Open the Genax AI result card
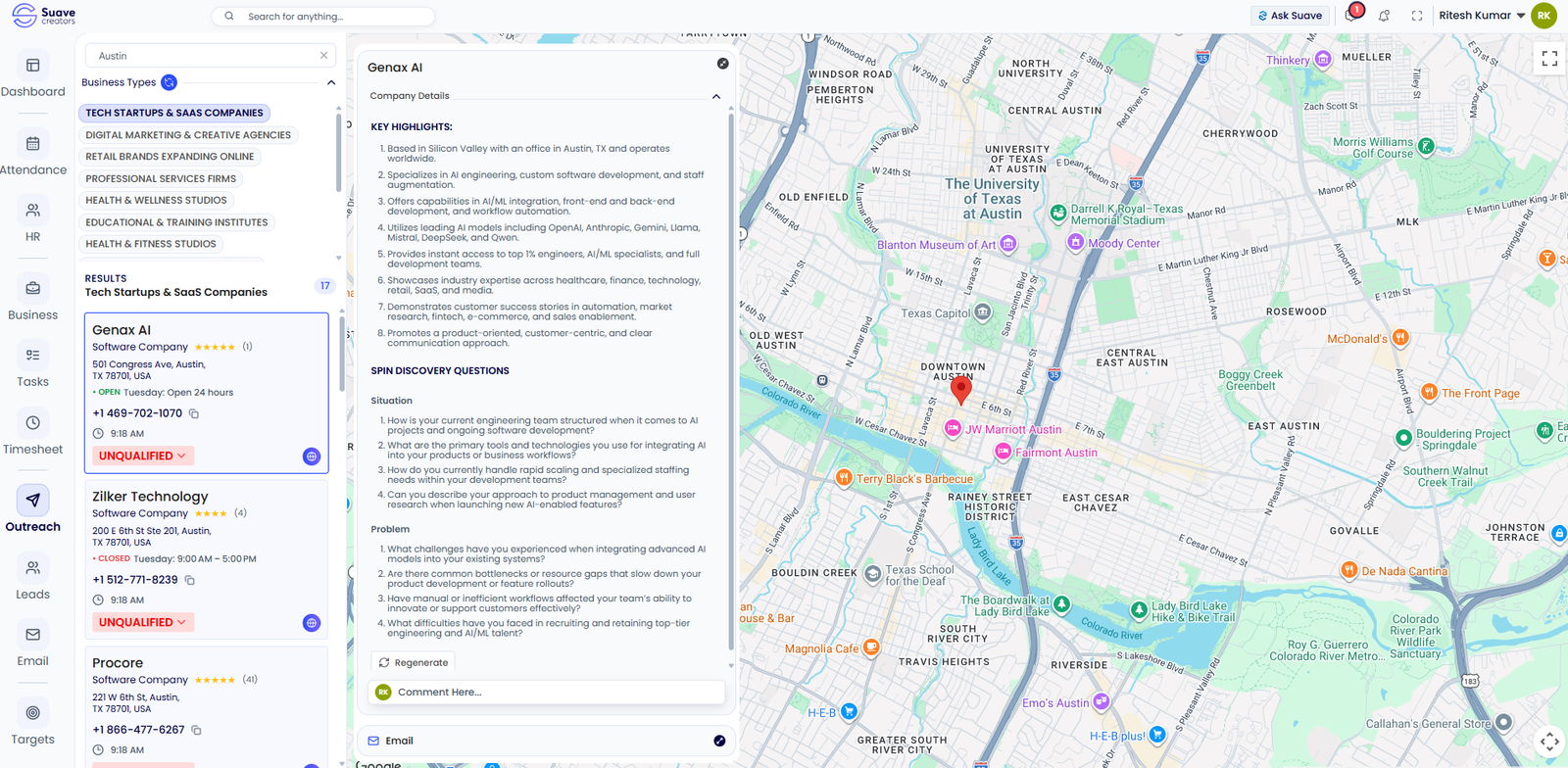1568x768 pixels. click(206, 392)
